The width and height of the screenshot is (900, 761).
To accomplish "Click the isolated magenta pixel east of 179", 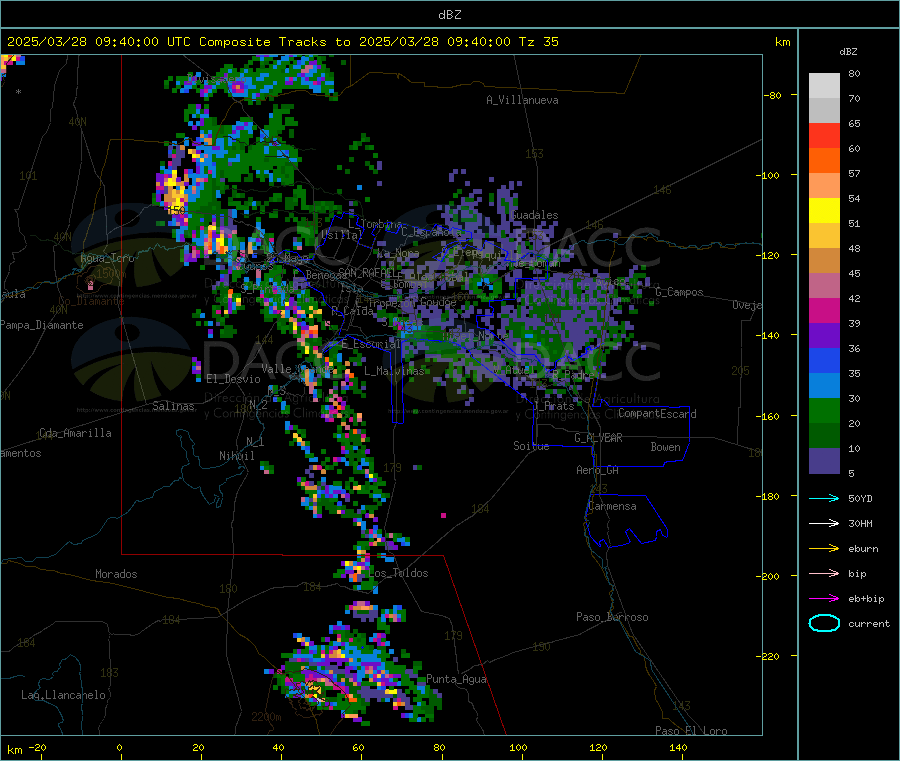I will pyautogui.click(x=443, y=515).
